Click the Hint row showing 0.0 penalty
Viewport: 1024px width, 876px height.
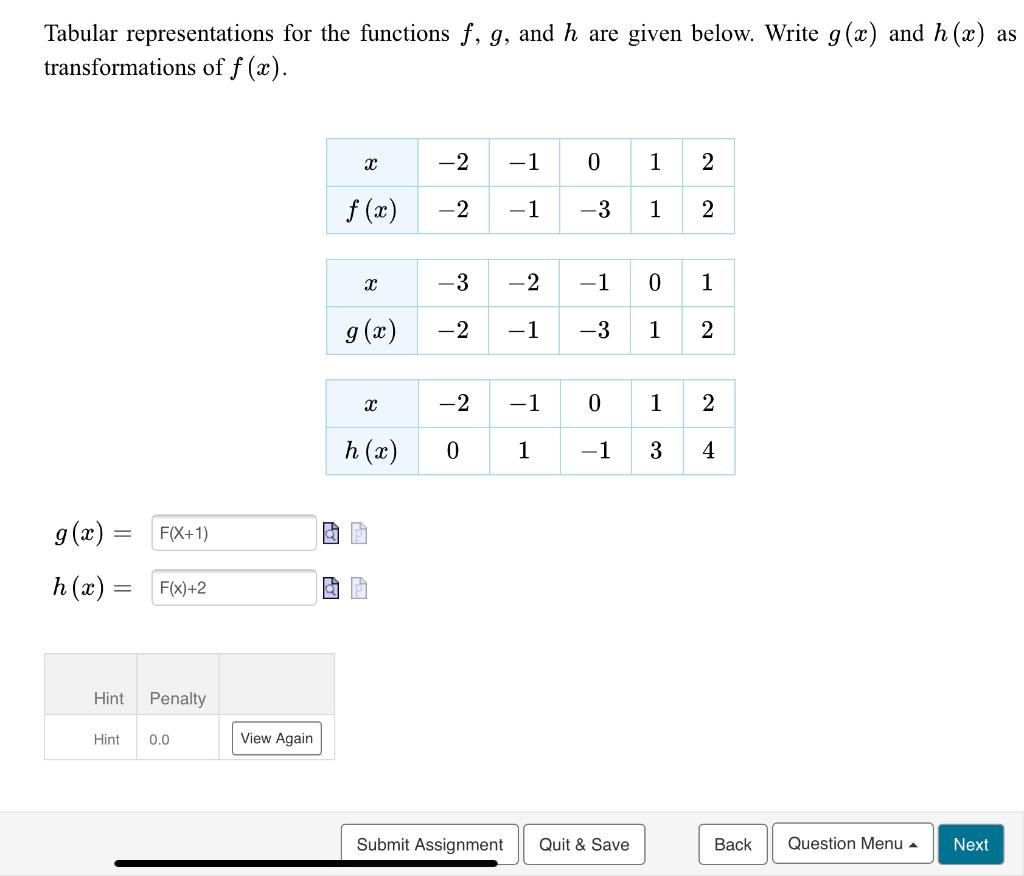pos(107,739)
